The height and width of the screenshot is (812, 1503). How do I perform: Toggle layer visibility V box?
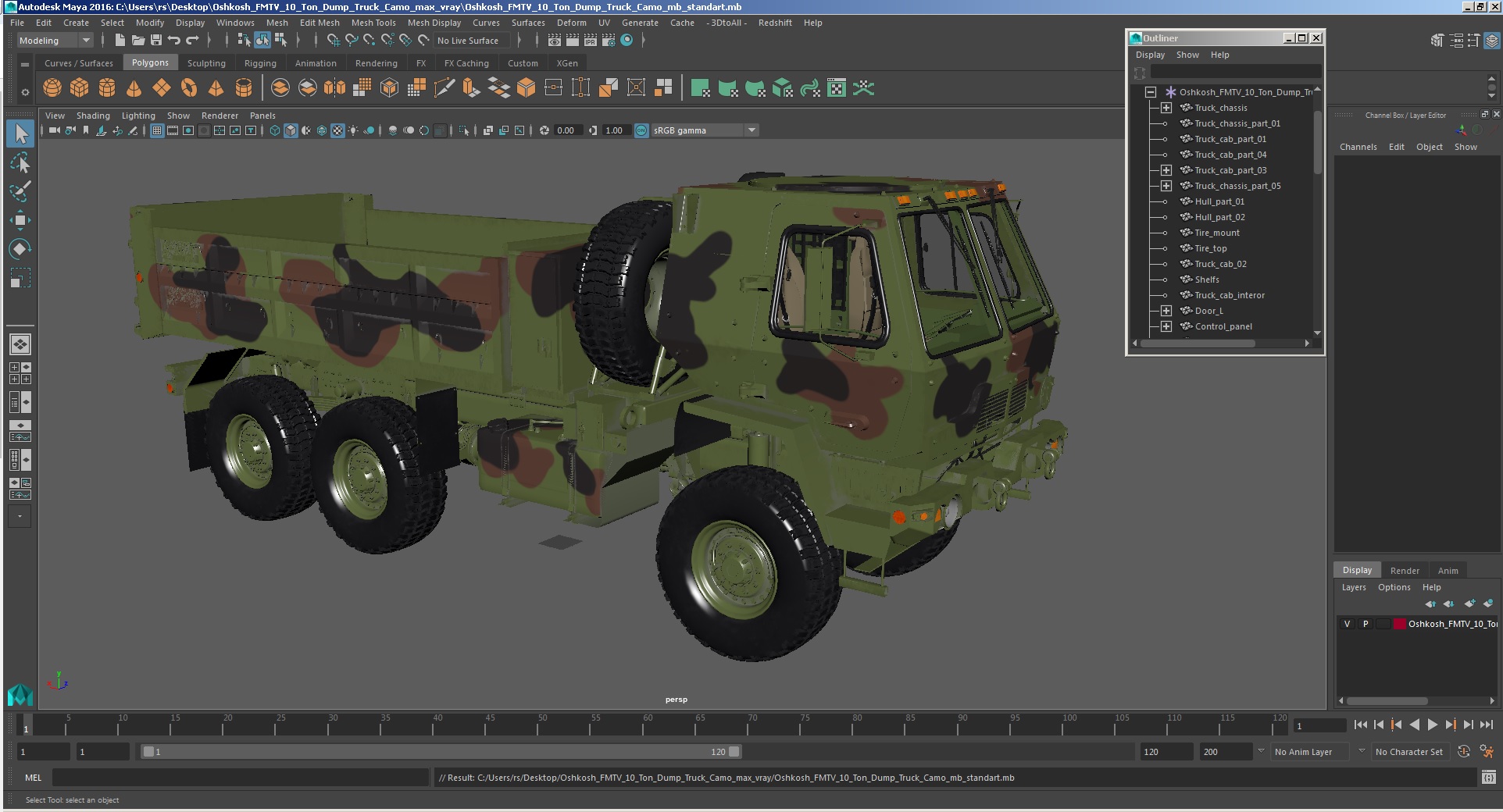1347,624
